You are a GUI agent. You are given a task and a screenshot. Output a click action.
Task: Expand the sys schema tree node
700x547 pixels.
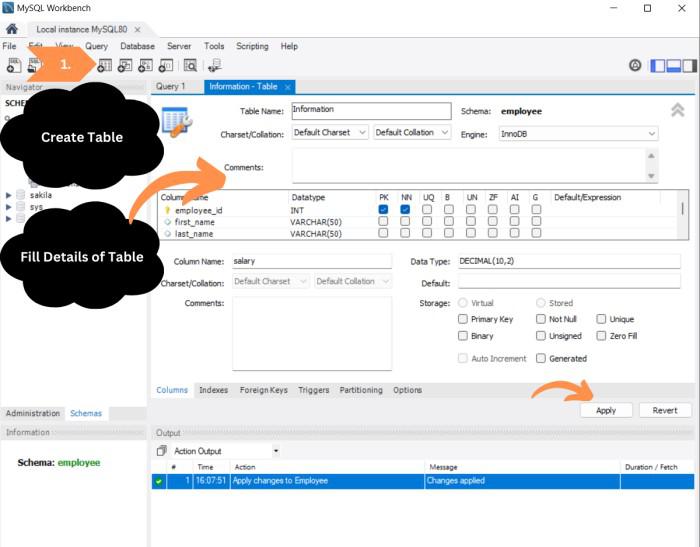click(8, 207)
